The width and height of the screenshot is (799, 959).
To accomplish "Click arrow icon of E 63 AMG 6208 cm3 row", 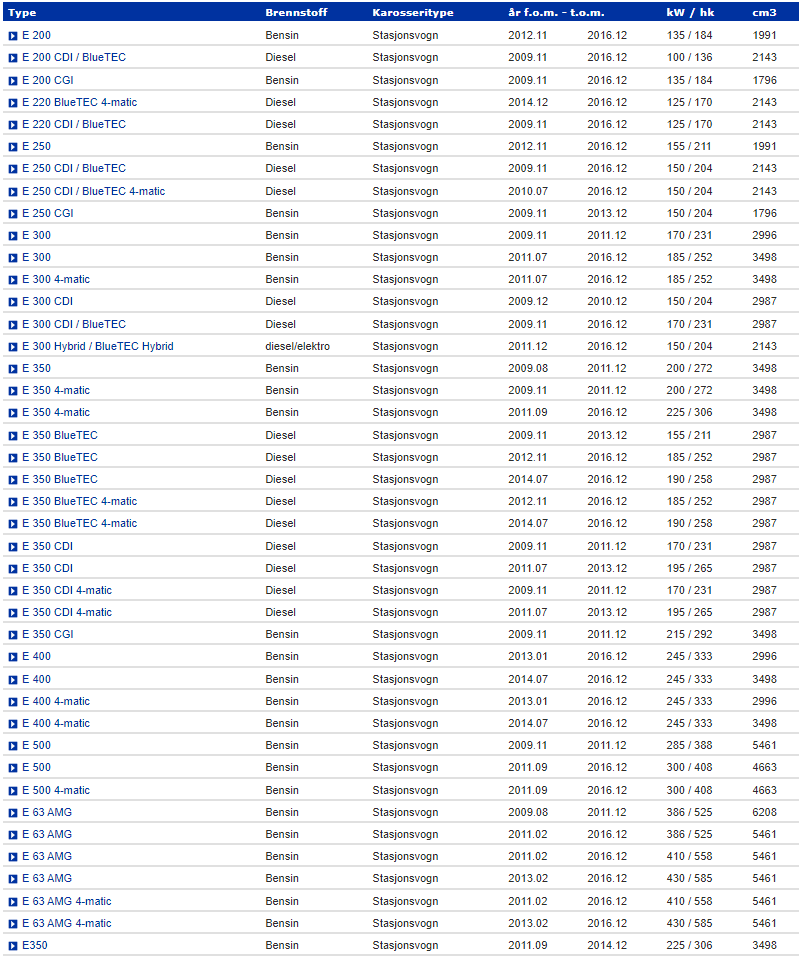I will click(13, 813).
